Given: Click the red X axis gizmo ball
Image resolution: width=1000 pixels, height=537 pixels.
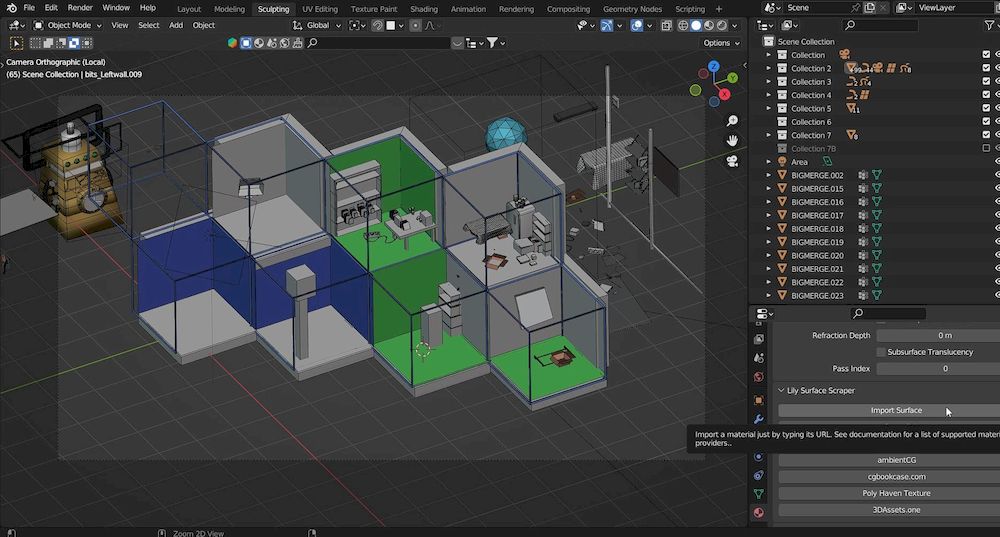Looking at the screenshot, I should tap(724, 93).
